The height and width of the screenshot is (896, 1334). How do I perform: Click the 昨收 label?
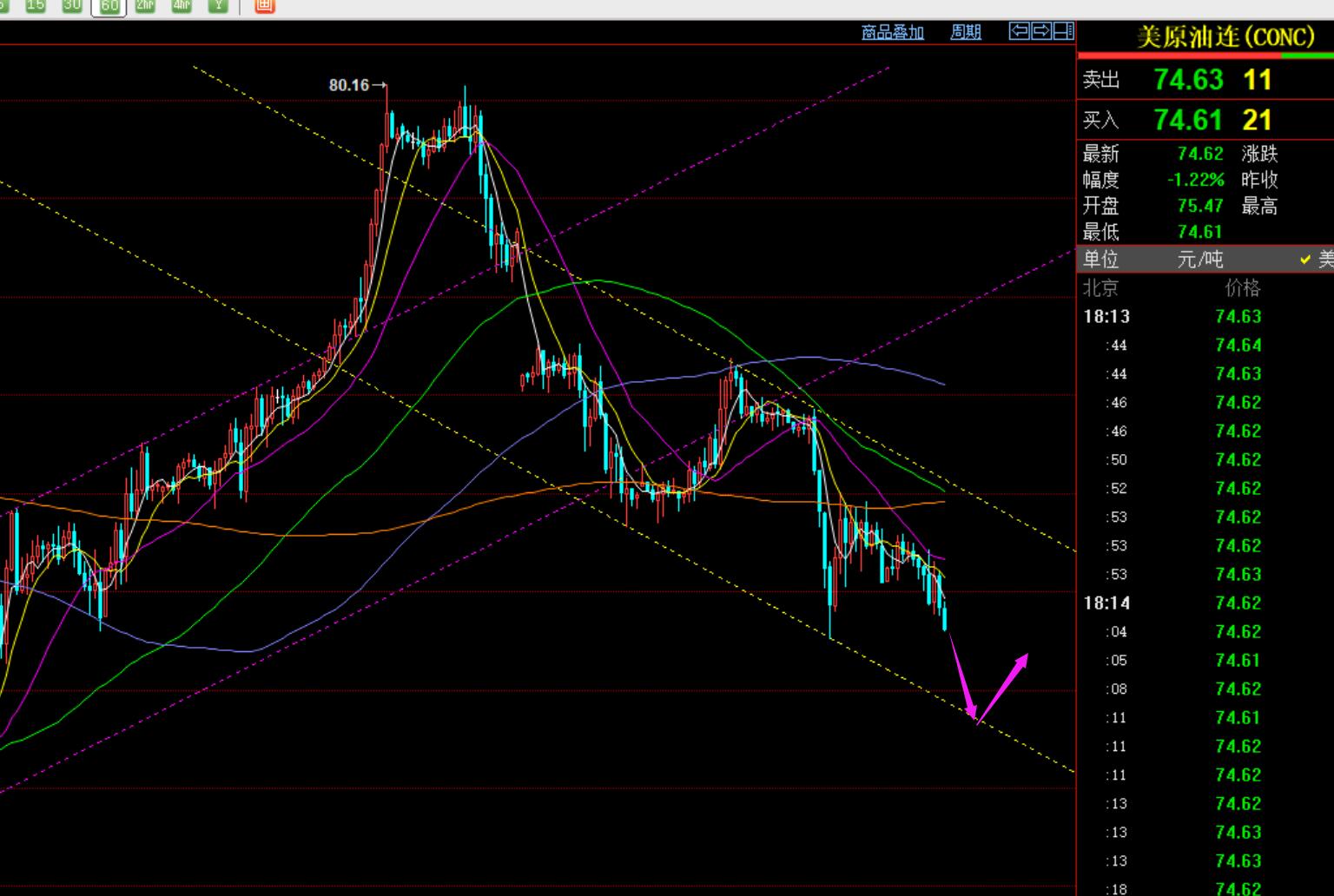[x=1259, y=180]
